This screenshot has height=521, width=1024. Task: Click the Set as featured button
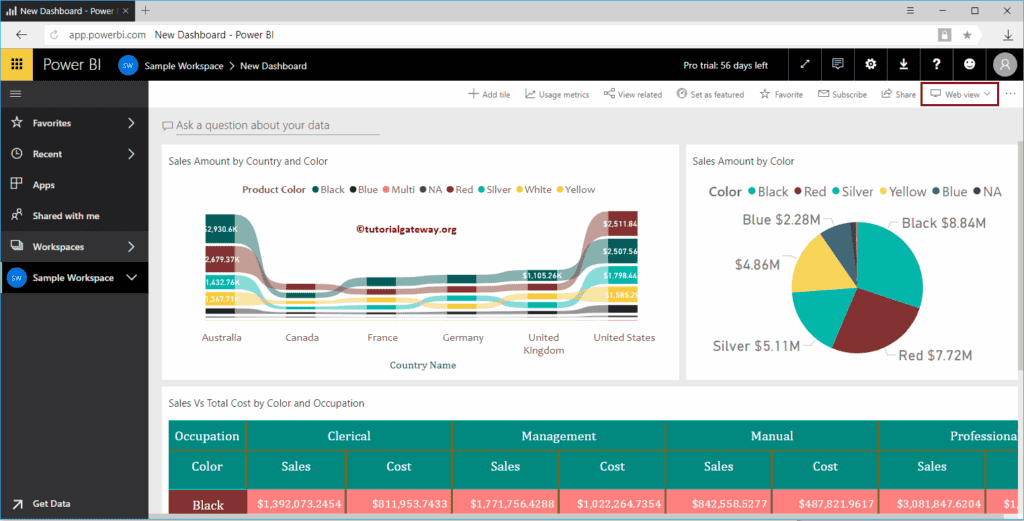click(x=710, y=95)
